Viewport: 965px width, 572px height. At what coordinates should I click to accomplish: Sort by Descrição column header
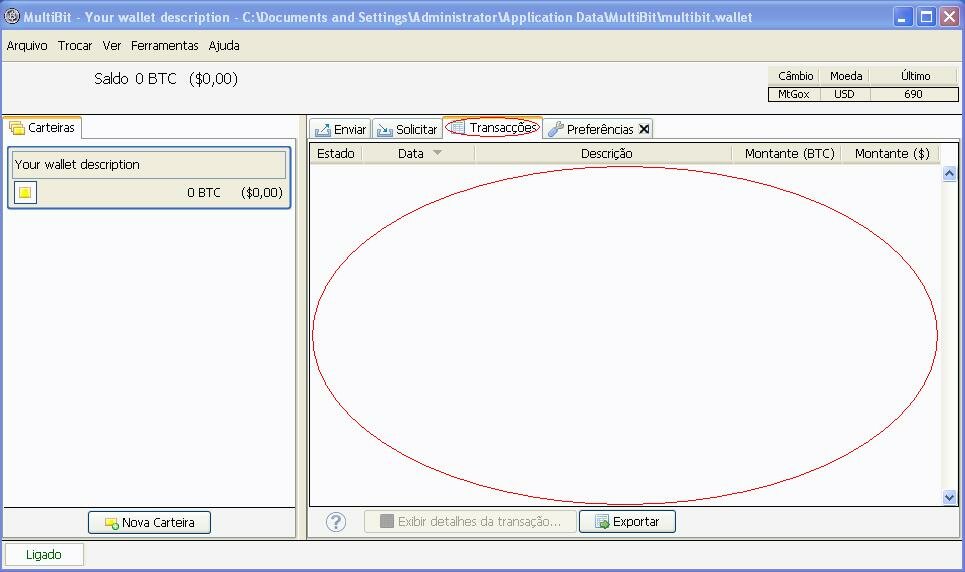pyautogui.click(x=606, y=153)
